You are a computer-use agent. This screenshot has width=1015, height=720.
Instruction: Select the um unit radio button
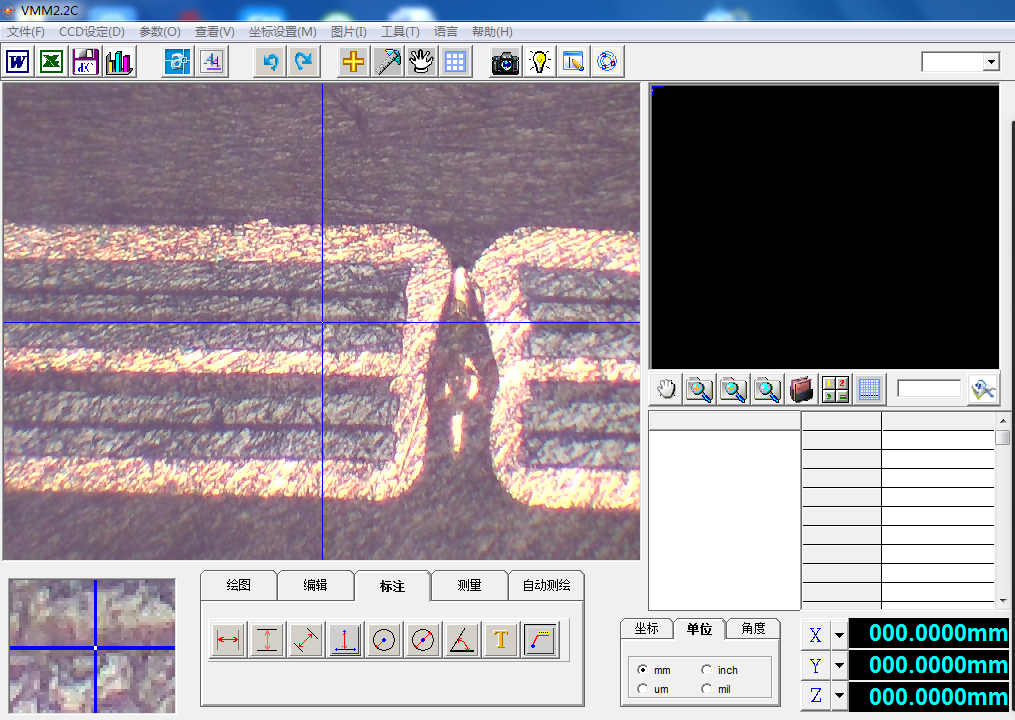point(642,689)
